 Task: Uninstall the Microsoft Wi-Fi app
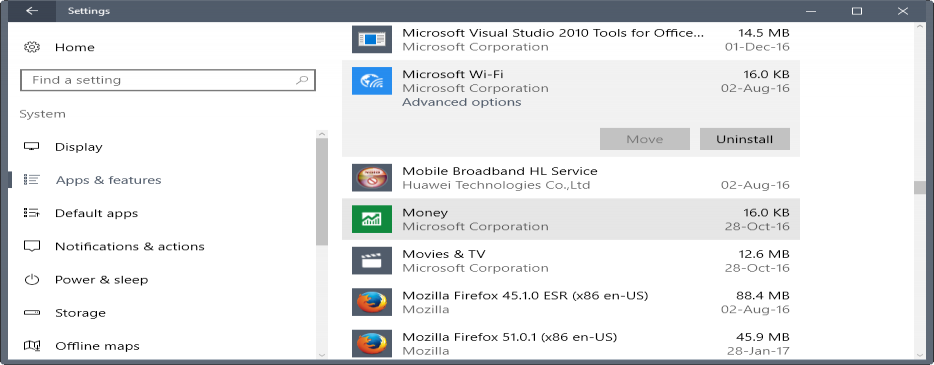click(745, 139)
